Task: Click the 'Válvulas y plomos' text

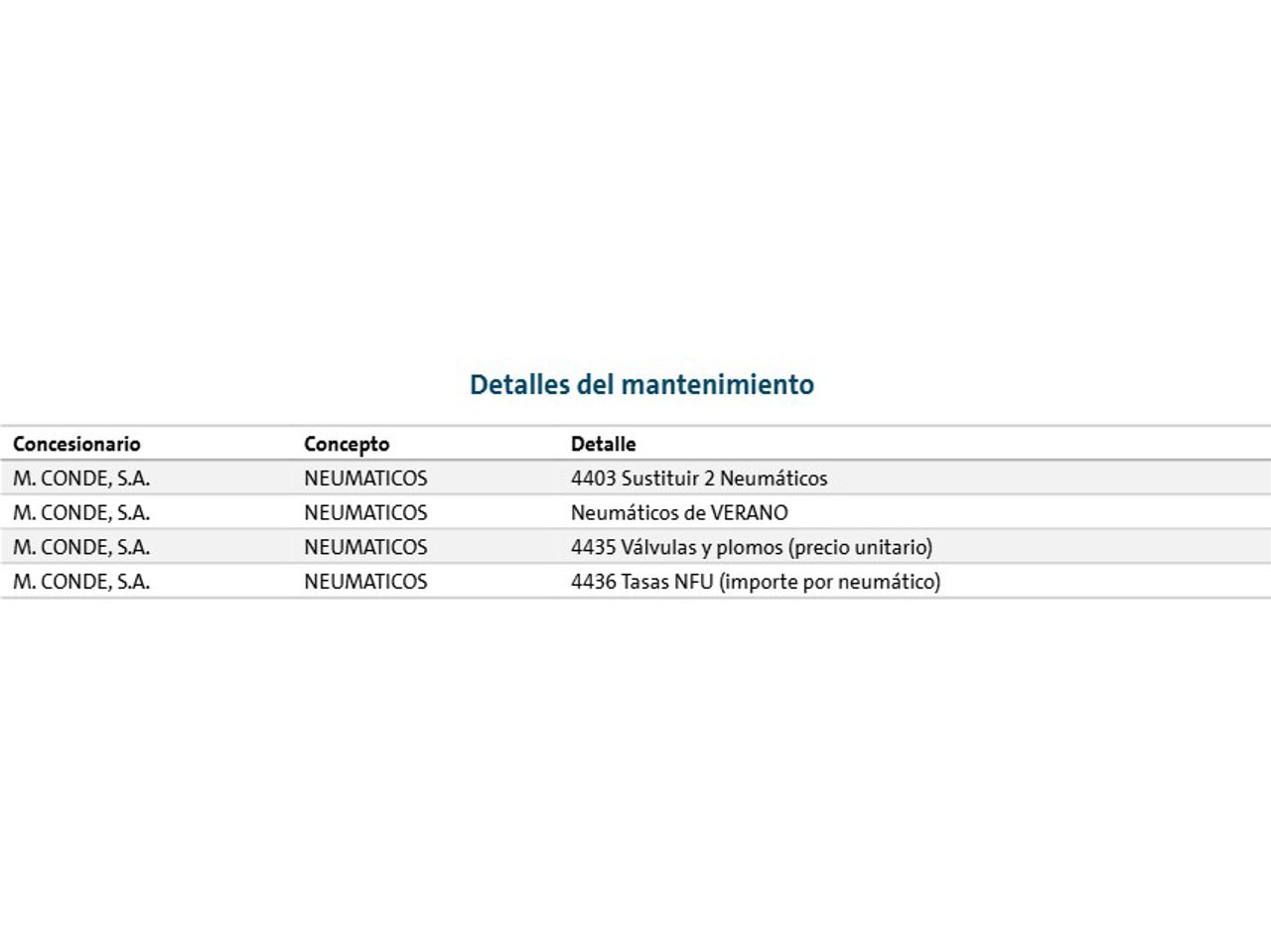Action: [701, 547]
